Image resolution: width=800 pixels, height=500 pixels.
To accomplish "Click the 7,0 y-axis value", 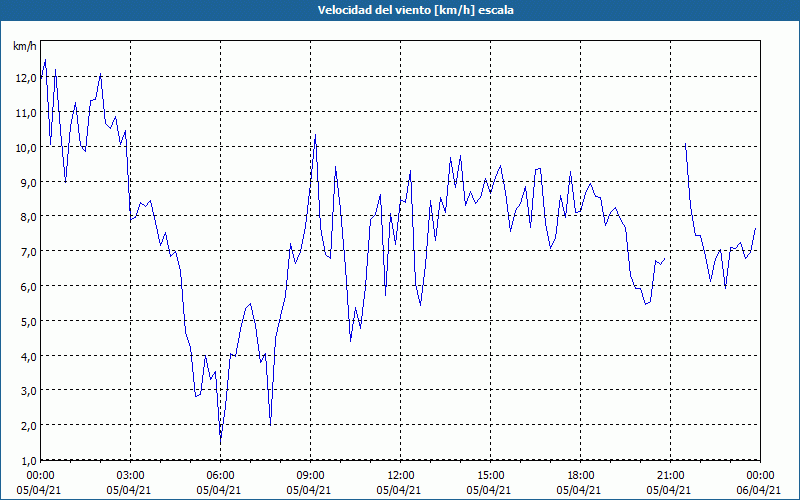I will 28,252.
